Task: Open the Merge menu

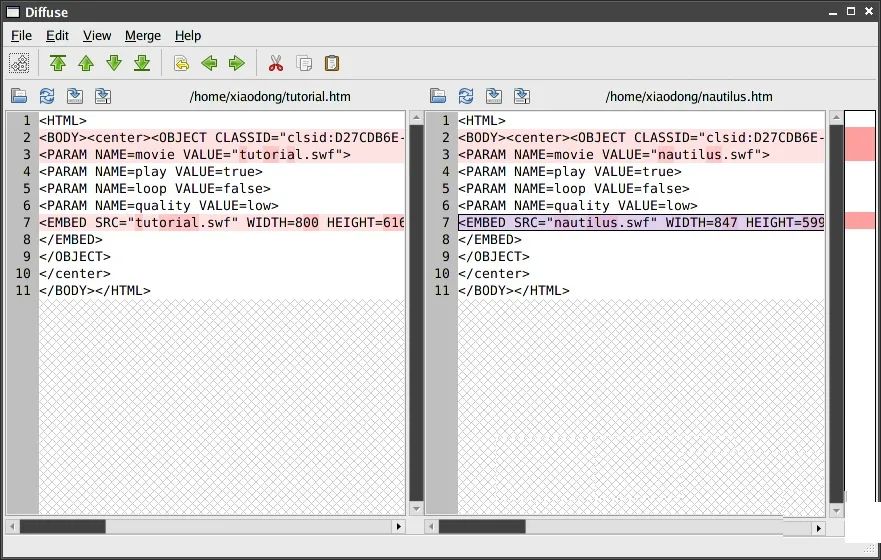Action: (143, 35)
